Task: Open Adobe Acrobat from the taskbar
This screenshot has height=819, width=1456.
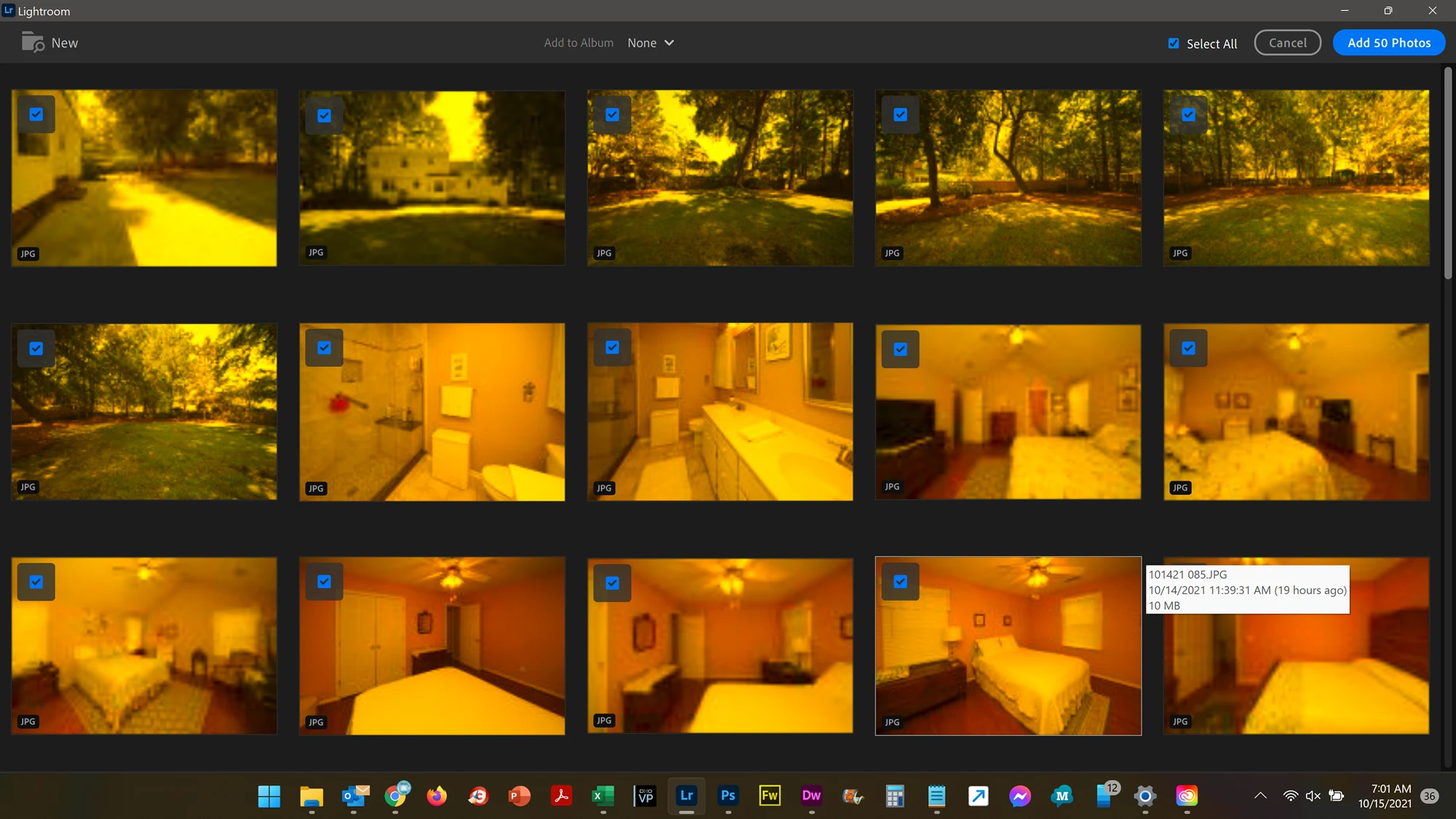Action: click(561, 796)
